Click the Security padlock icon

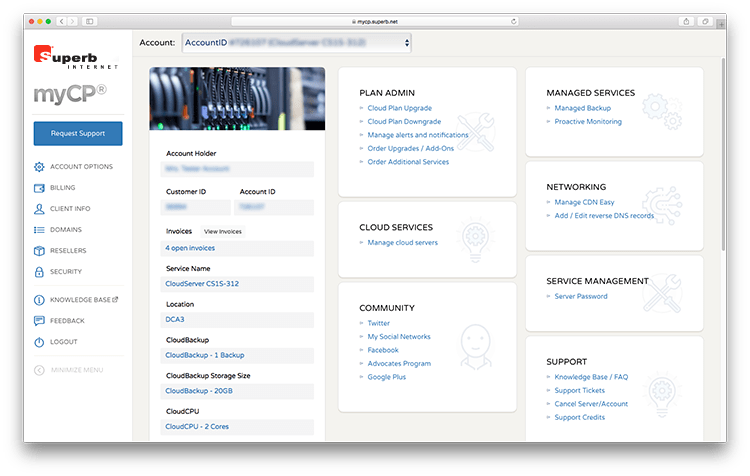(x=39, y=272)
